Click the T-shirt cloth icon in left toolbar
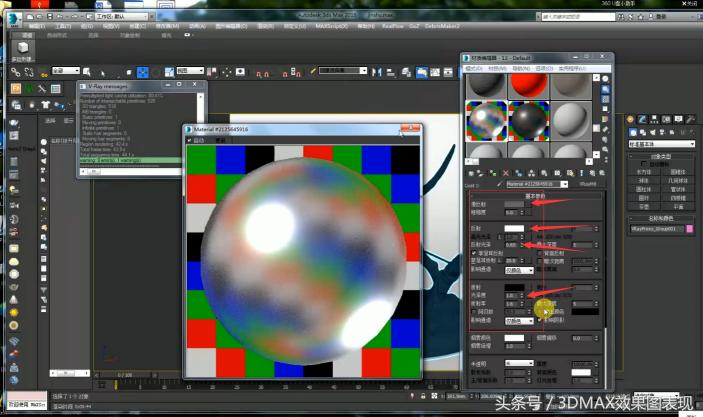This screenshot has width=703, height=417. 45,105
